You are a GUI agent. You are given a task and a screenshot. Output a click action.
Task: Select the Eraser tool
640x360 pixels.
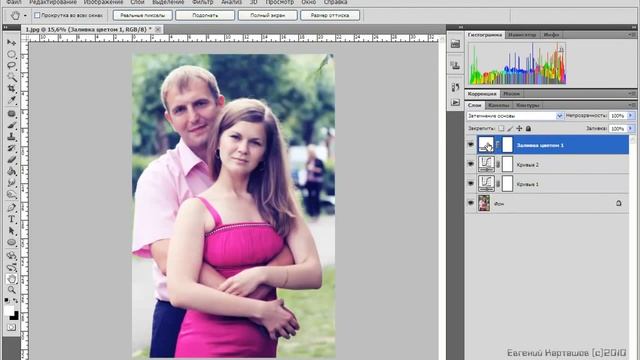11,160
